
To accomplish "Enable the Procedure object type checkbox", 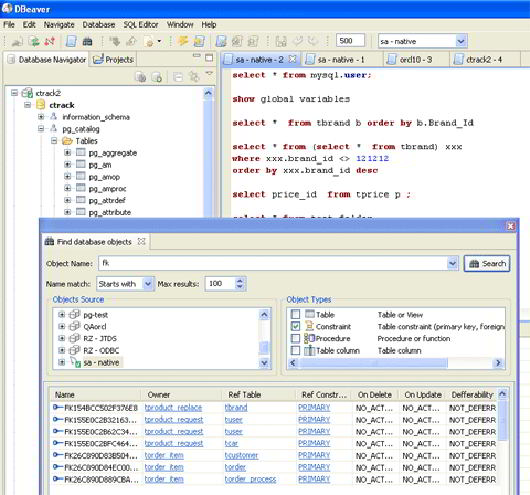I will tap(295, 338).
